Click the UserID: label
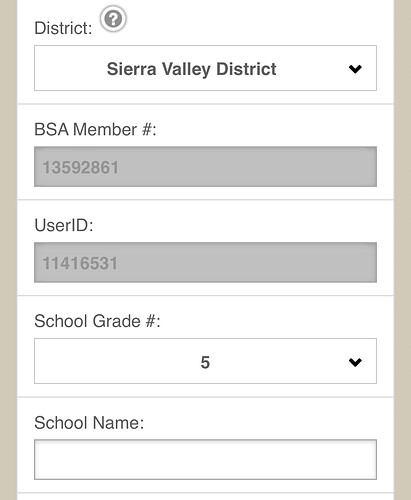 click(x=64, y=225)
